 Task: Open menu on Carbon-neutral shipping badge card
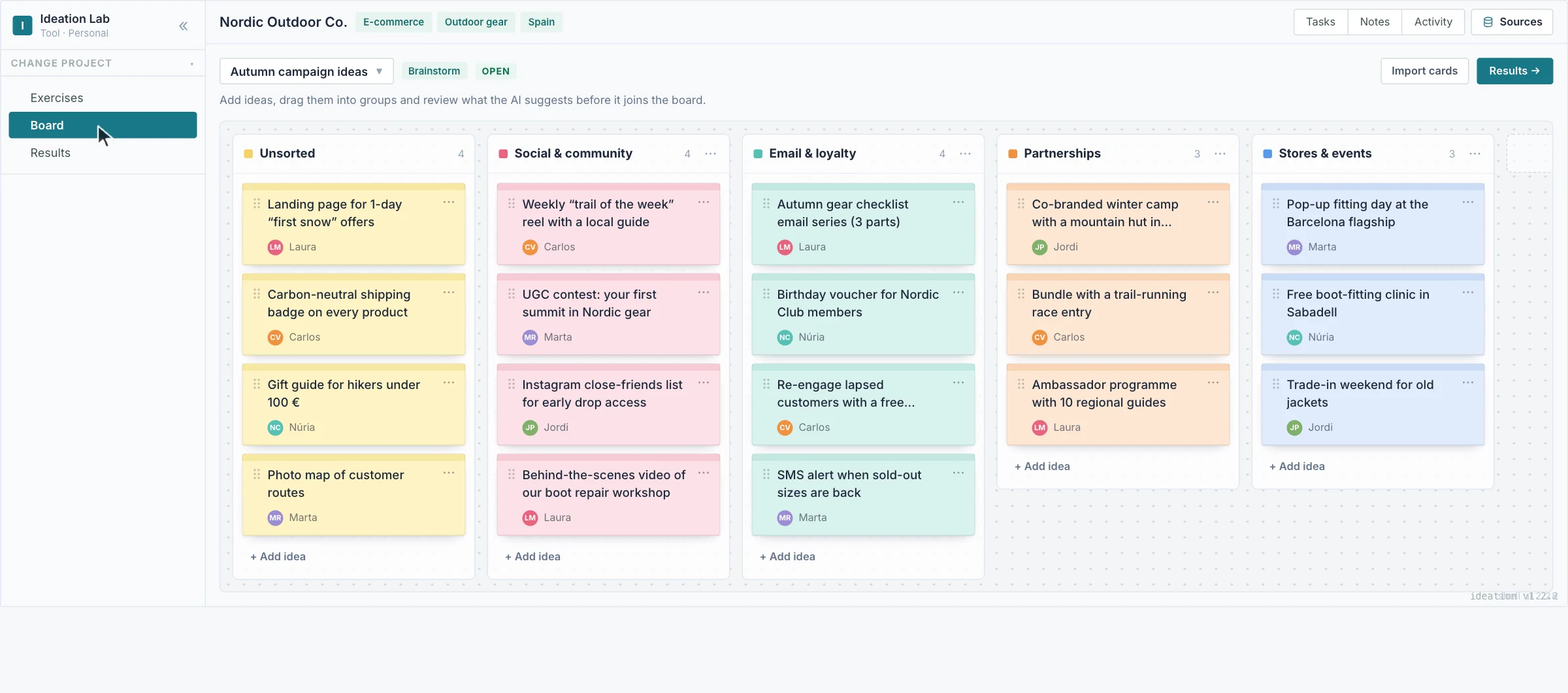pyautogui.click(x=449, y=293)
